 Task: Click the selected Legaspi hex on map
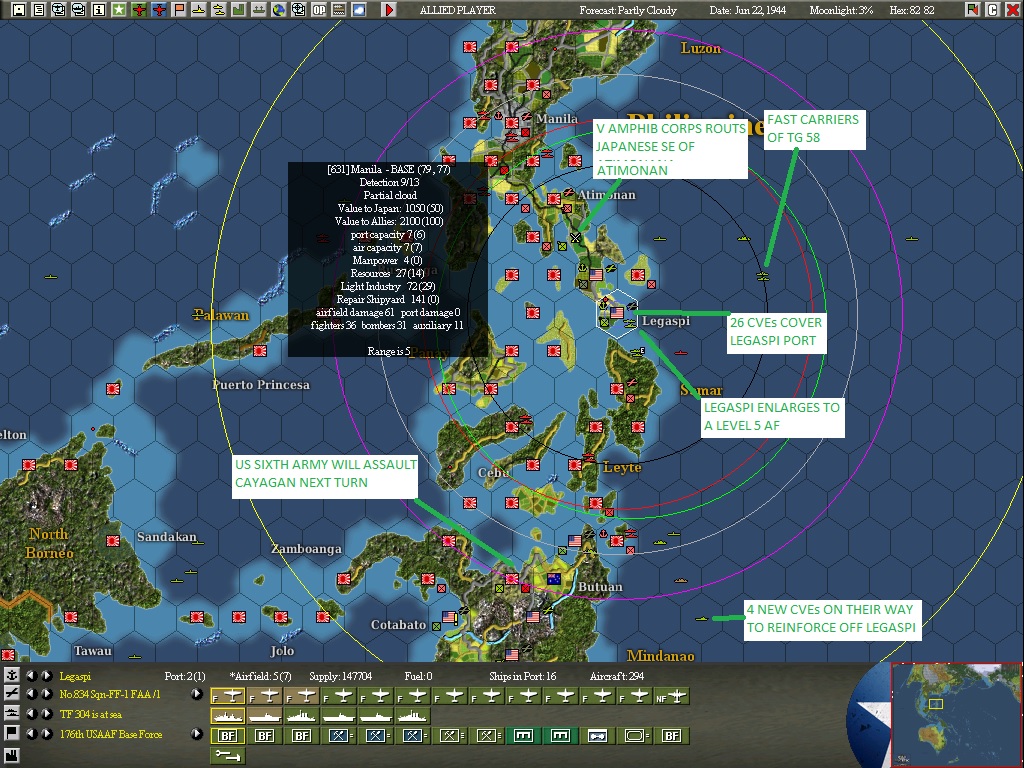pyautogui.click(x=617, y=313)
